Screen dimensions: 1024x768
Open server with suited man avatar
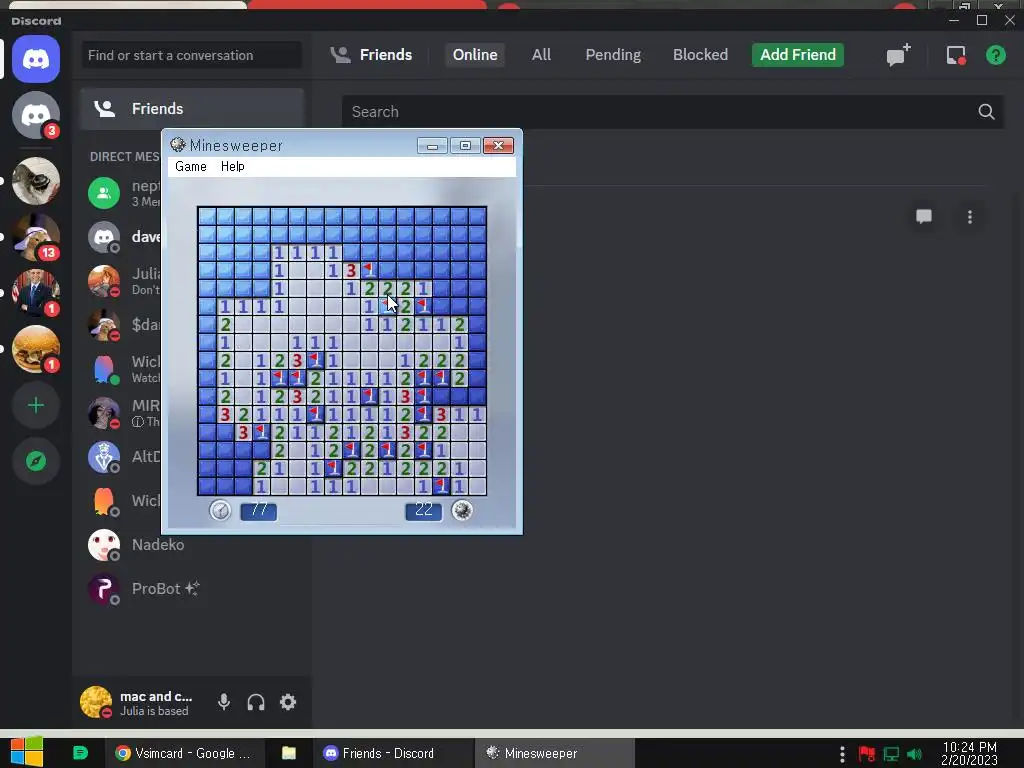coord(36,293)
